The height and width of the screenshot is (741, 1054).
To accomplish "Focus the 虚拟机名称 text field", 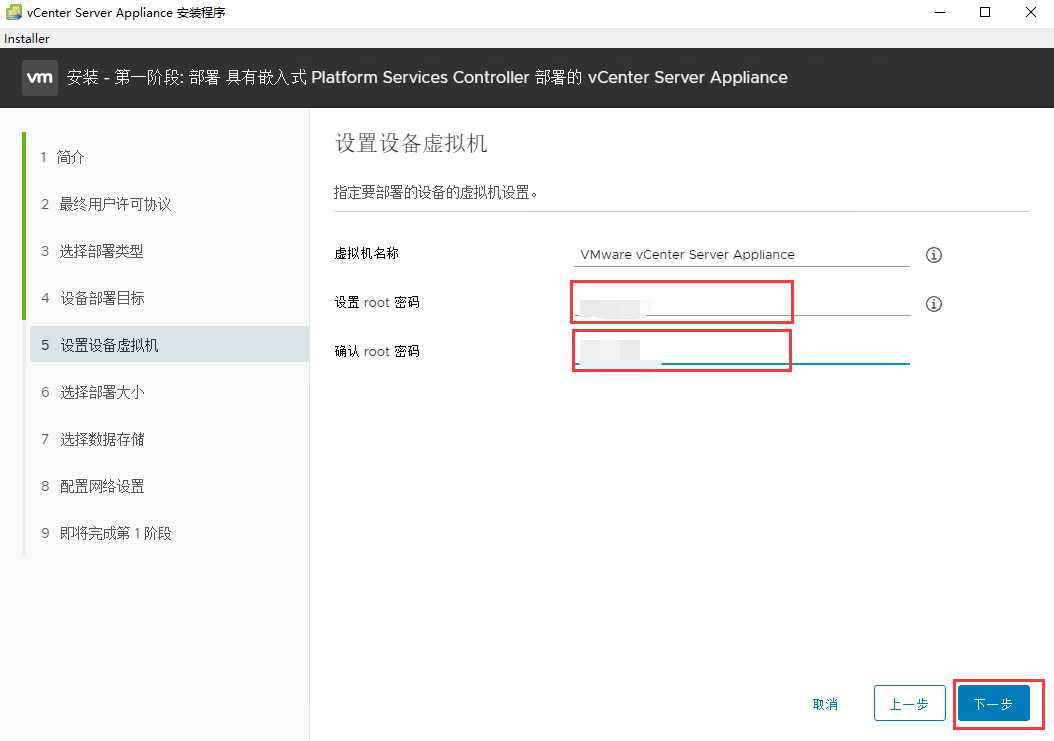I will click(x=741, y=254).
